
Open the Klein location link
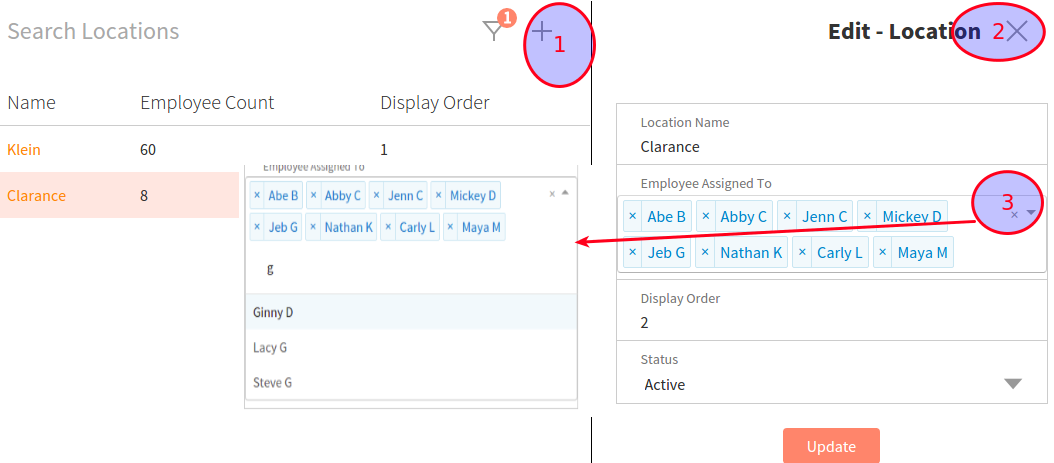(24, 150)
